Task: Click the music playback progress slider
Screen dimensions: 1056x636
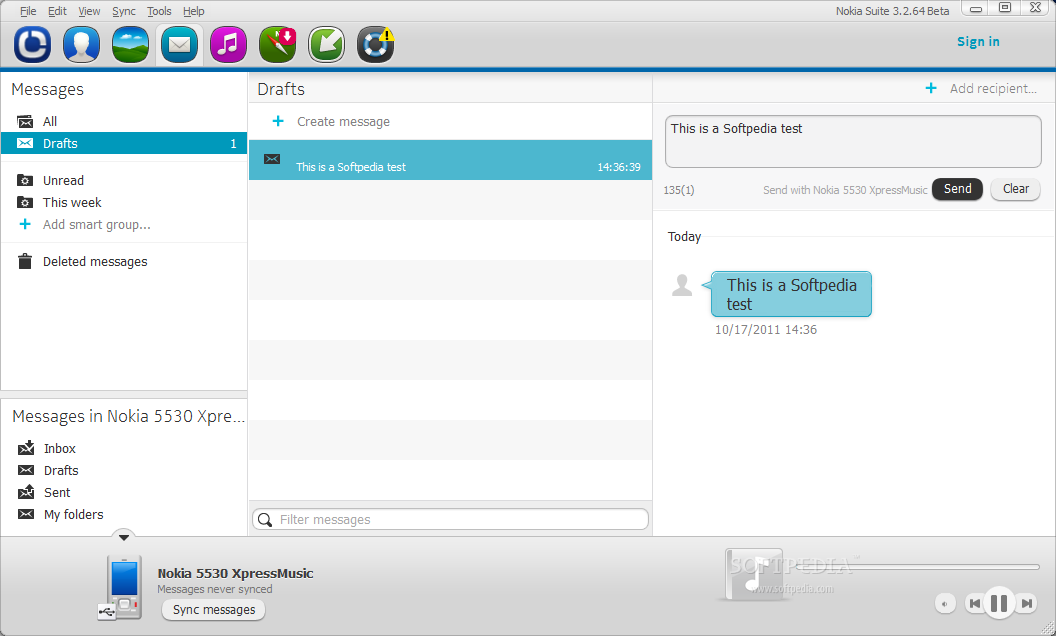Action: [919, 567]
